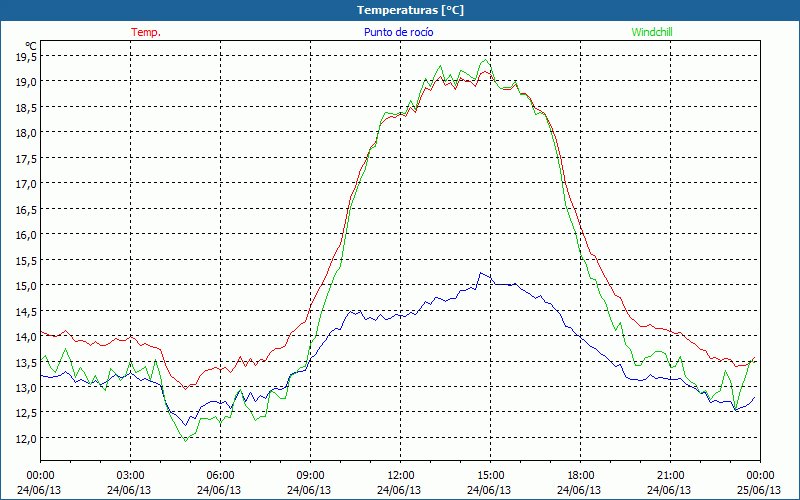The image size is (800, 500).
Task: Click the 21:00 time axis label
Action: (x=670, y=476)
